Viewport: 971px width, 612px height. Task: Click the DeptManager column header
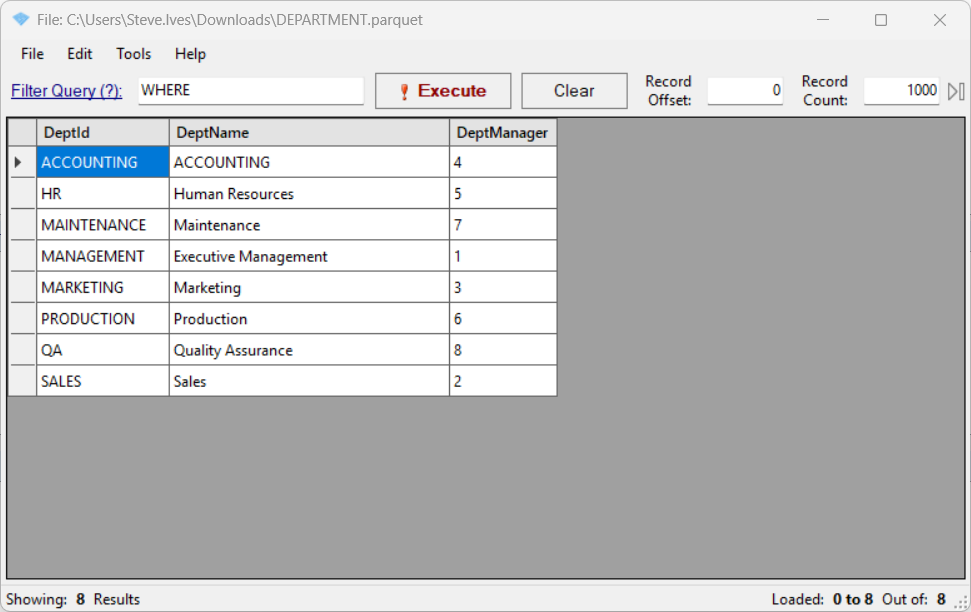[x=502, y=132]
